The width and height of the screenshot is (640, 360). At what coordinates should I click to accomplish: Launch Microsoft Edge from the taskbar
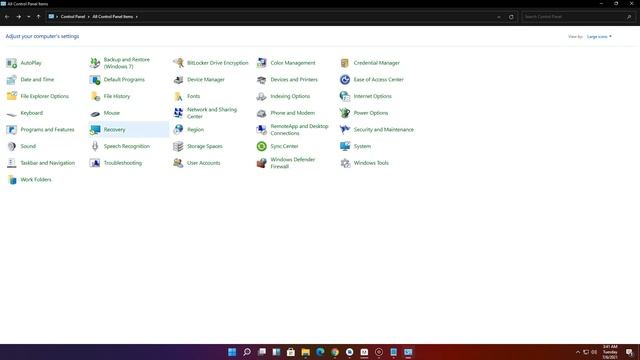point(320,352)
